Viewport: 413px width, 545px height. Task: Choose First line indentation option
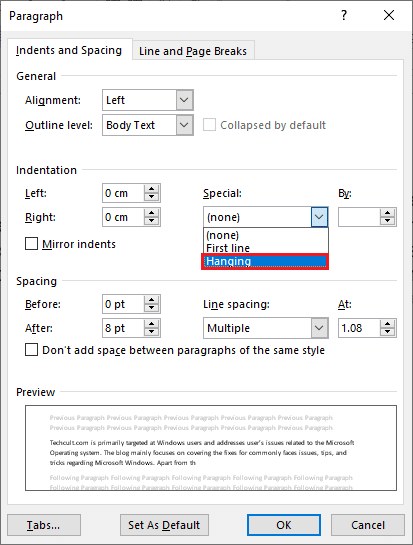[266, 248]
